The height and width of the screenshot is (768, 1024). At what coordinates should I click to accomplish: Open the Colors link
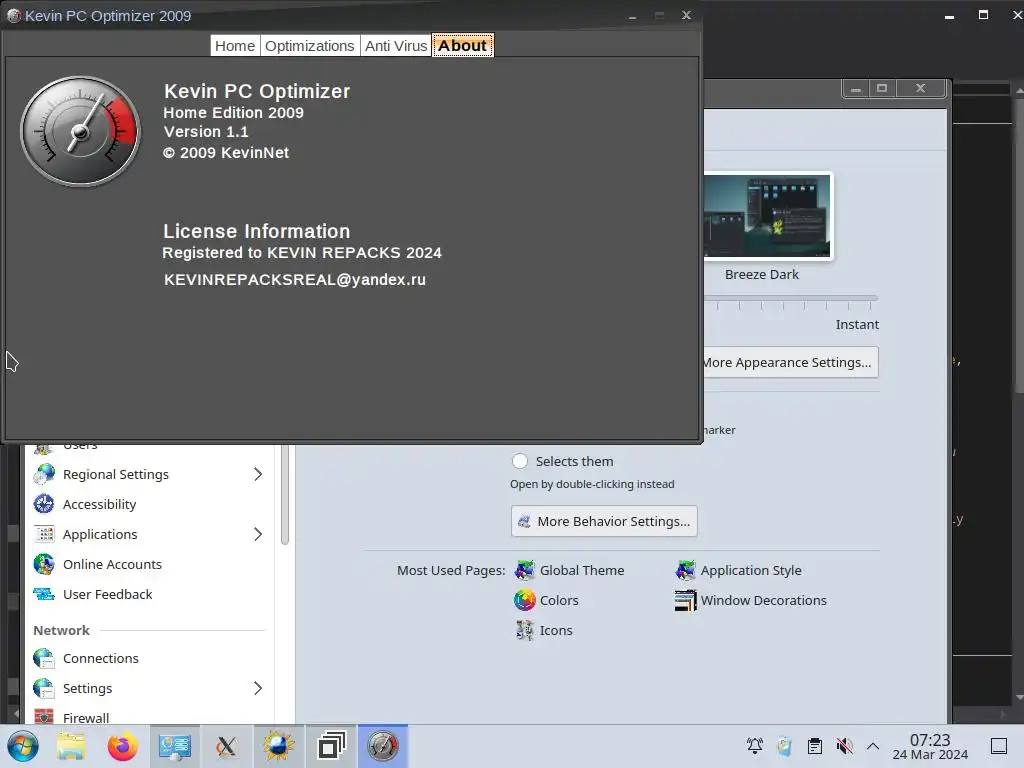pos(559,600)
